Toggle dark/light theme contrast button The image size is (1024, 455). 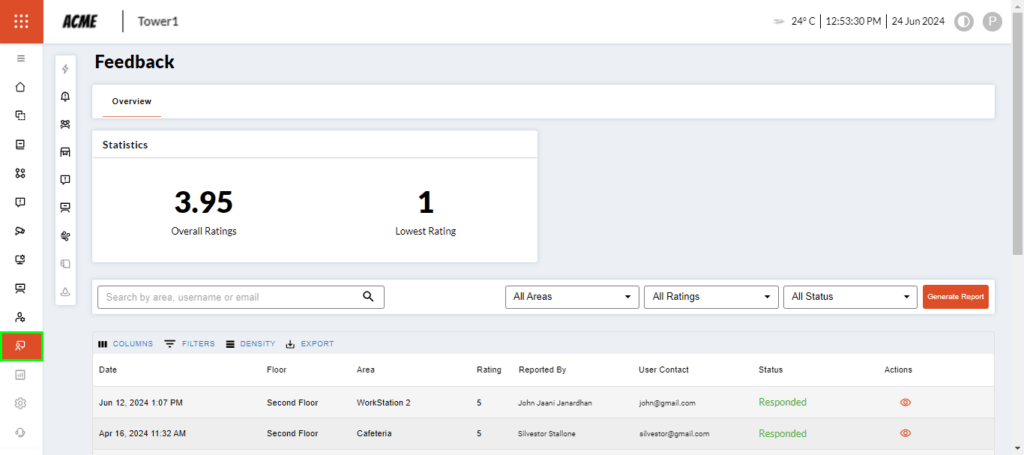(964, 21)
